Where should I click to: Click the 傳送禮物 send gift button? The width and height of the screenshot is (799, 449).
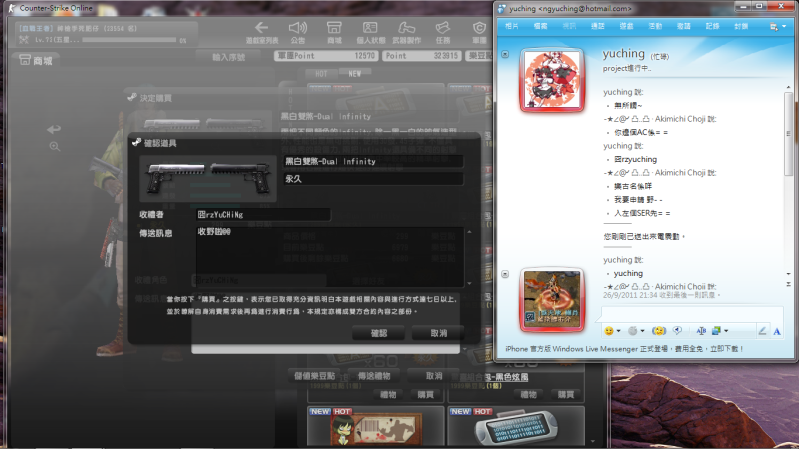[x=374, y=376]
